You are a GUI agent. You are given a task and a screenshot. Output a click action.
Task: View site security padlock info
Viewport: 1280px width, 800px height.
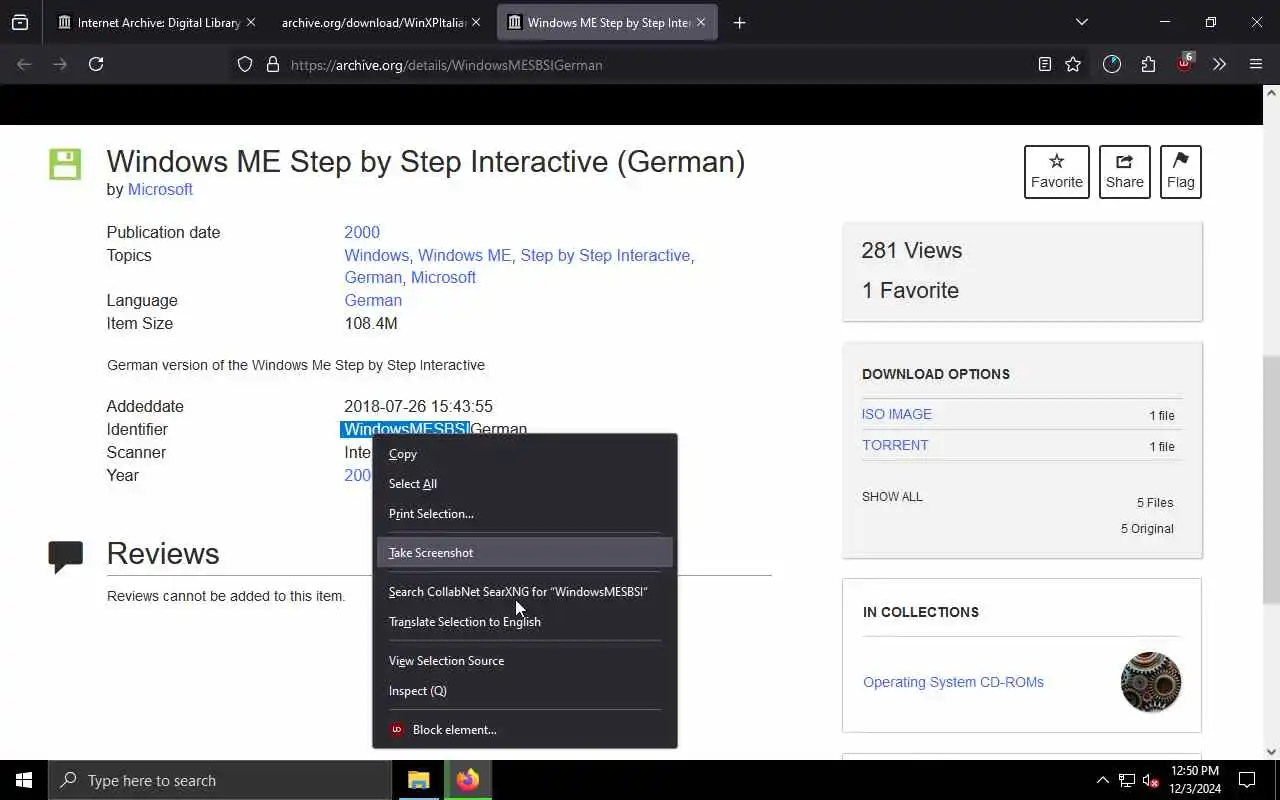point(272,64)
